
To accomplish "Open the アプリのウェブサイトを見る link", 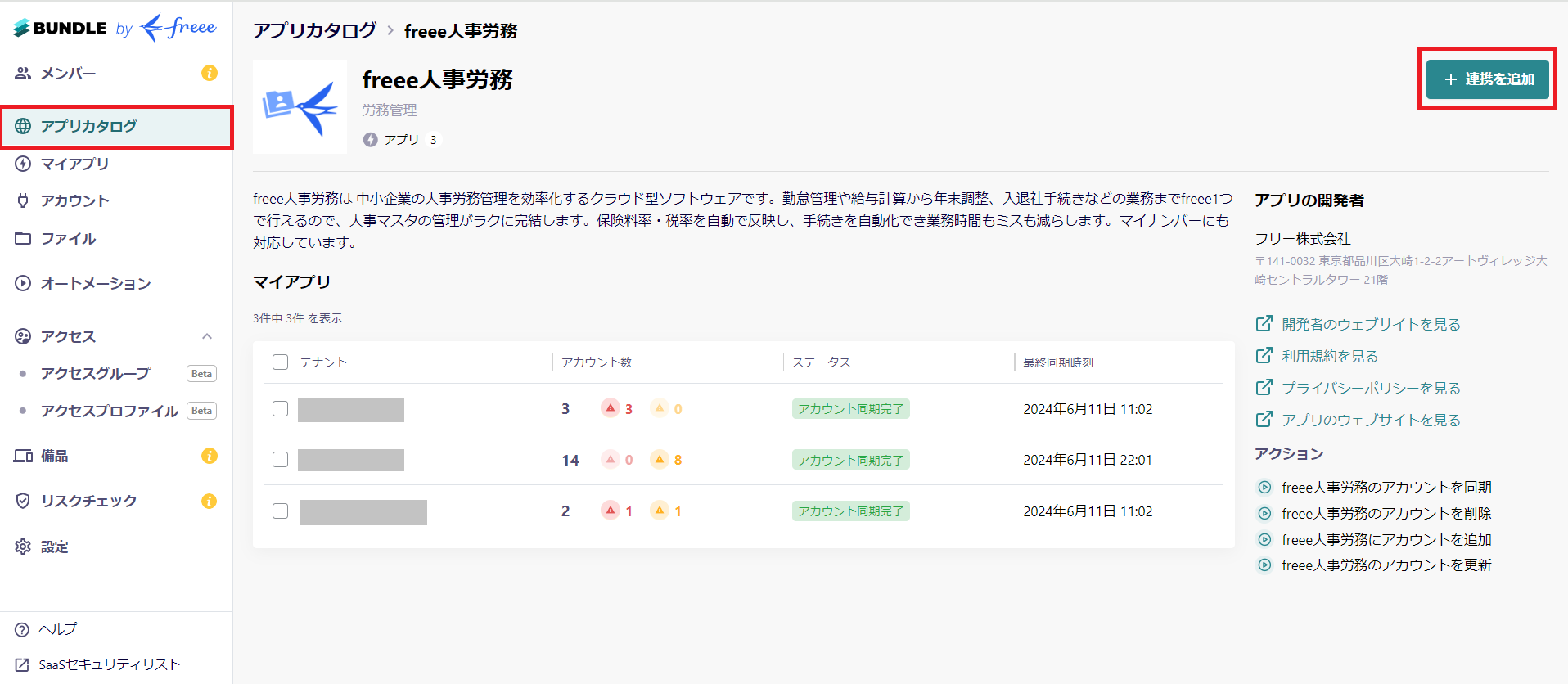I will pyautogui.click(x=1371, y=420).
